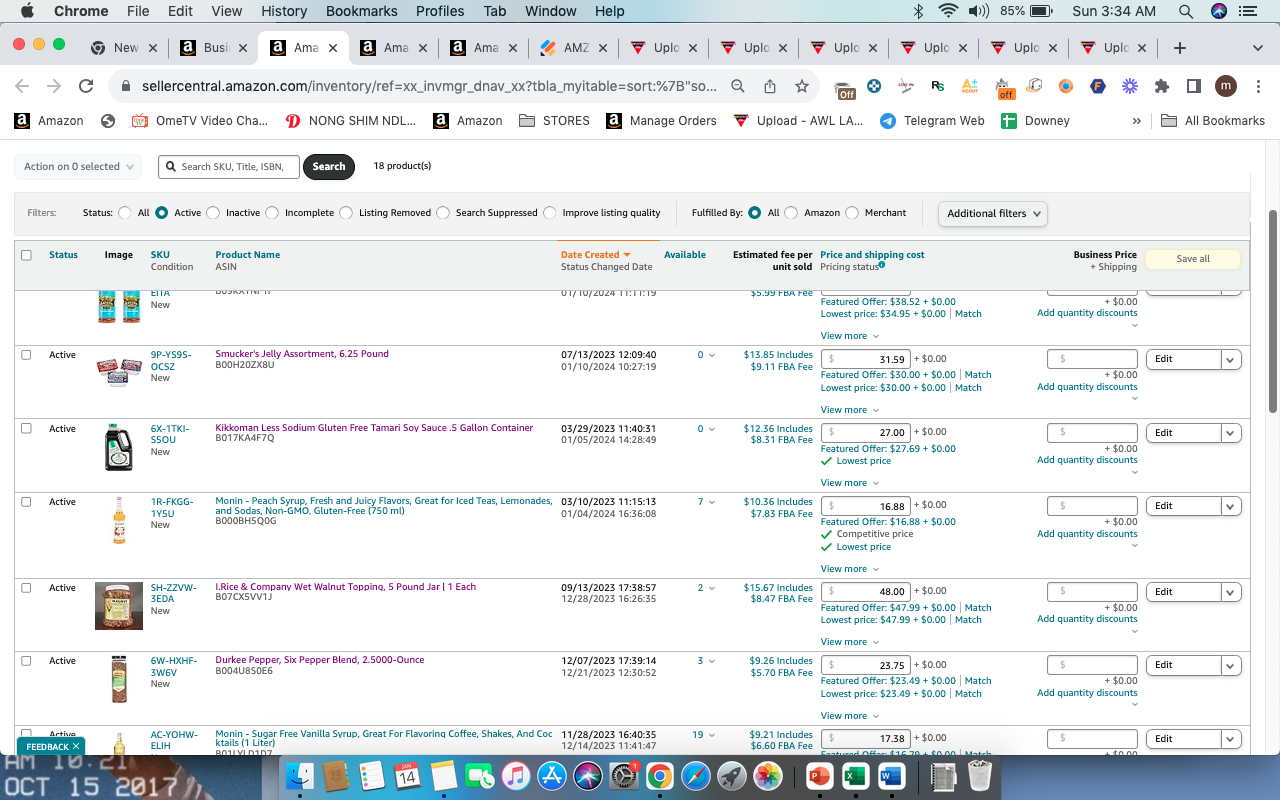This screenshot has height=800, width=1280.
Task: Open the Additional filters dropdown
Action: coord(993,213)
